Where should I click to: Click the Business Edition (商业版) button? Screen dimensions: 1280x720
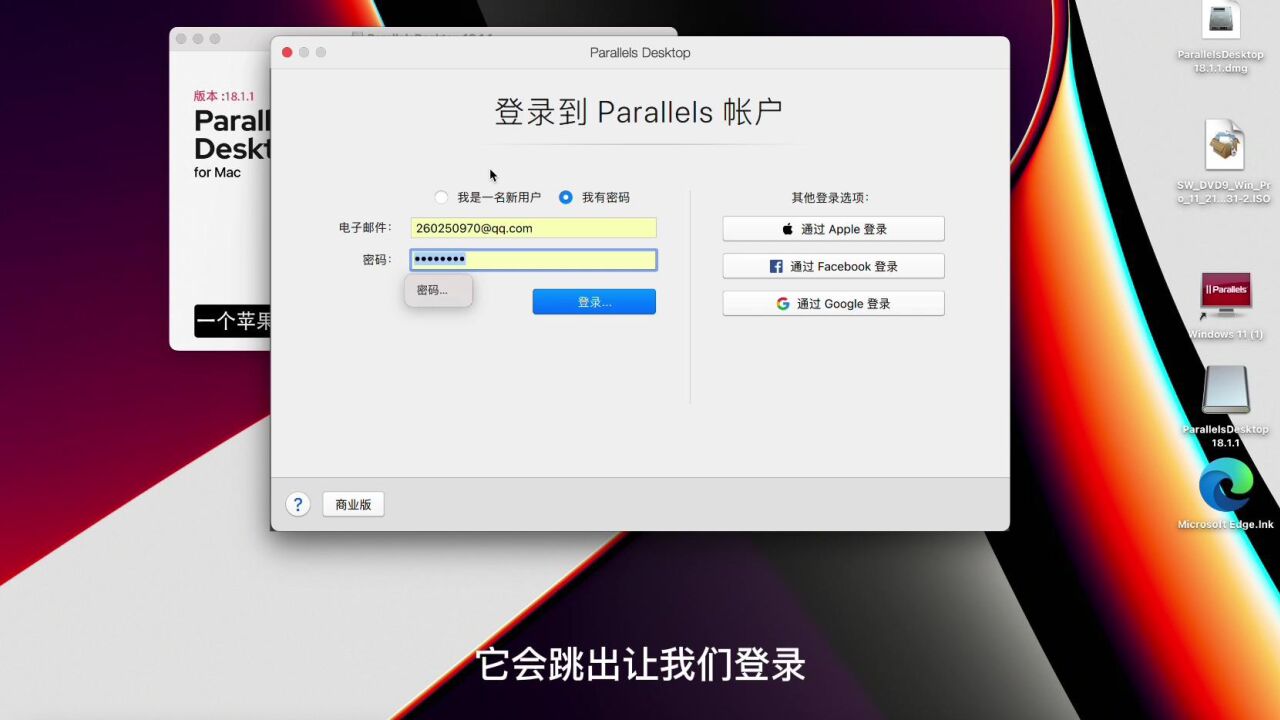[353, 505]
